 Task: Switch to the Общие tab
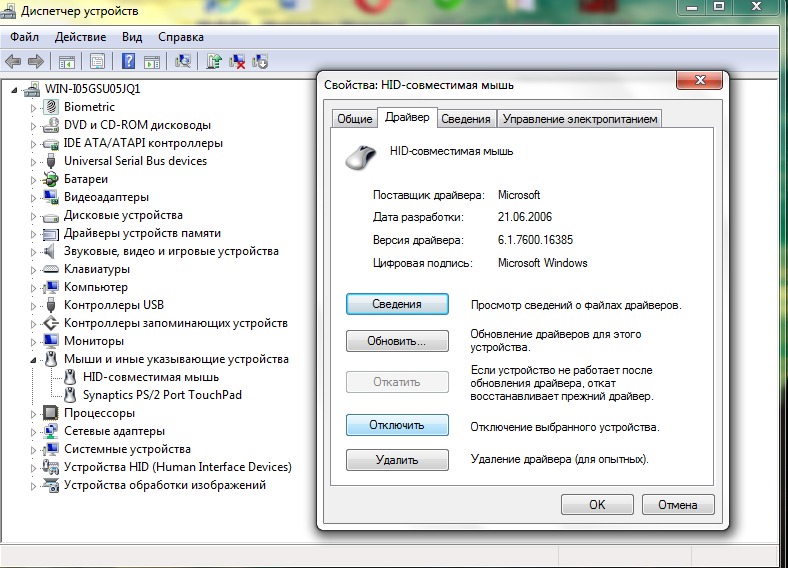(354, 119)
